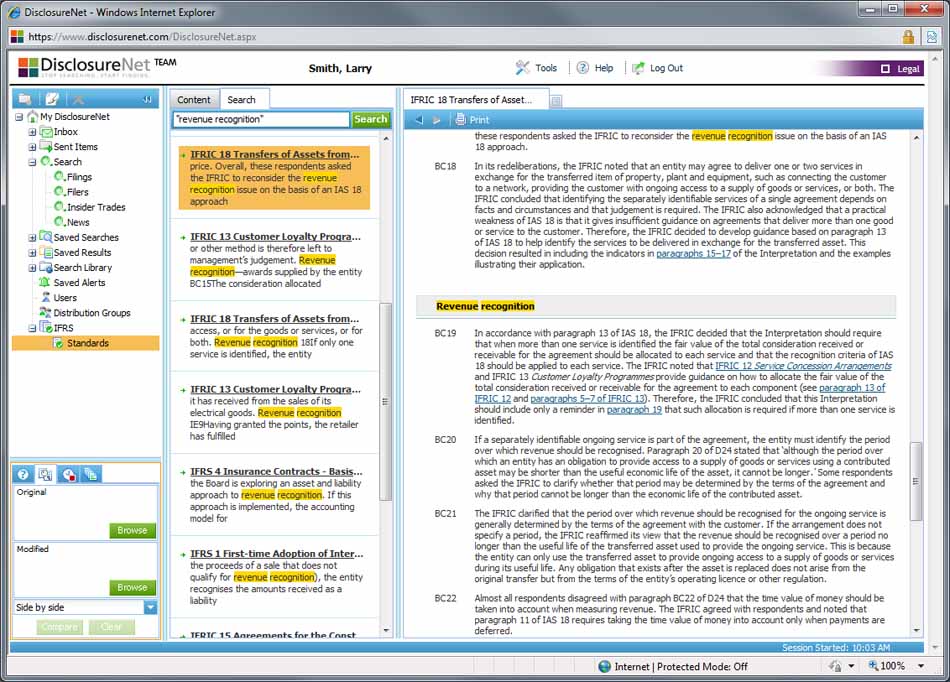Click the down arrow of the document scrollbar
The height and width of the screenshot is (682, 950).
pyautogui.click(x=916, y=631)
